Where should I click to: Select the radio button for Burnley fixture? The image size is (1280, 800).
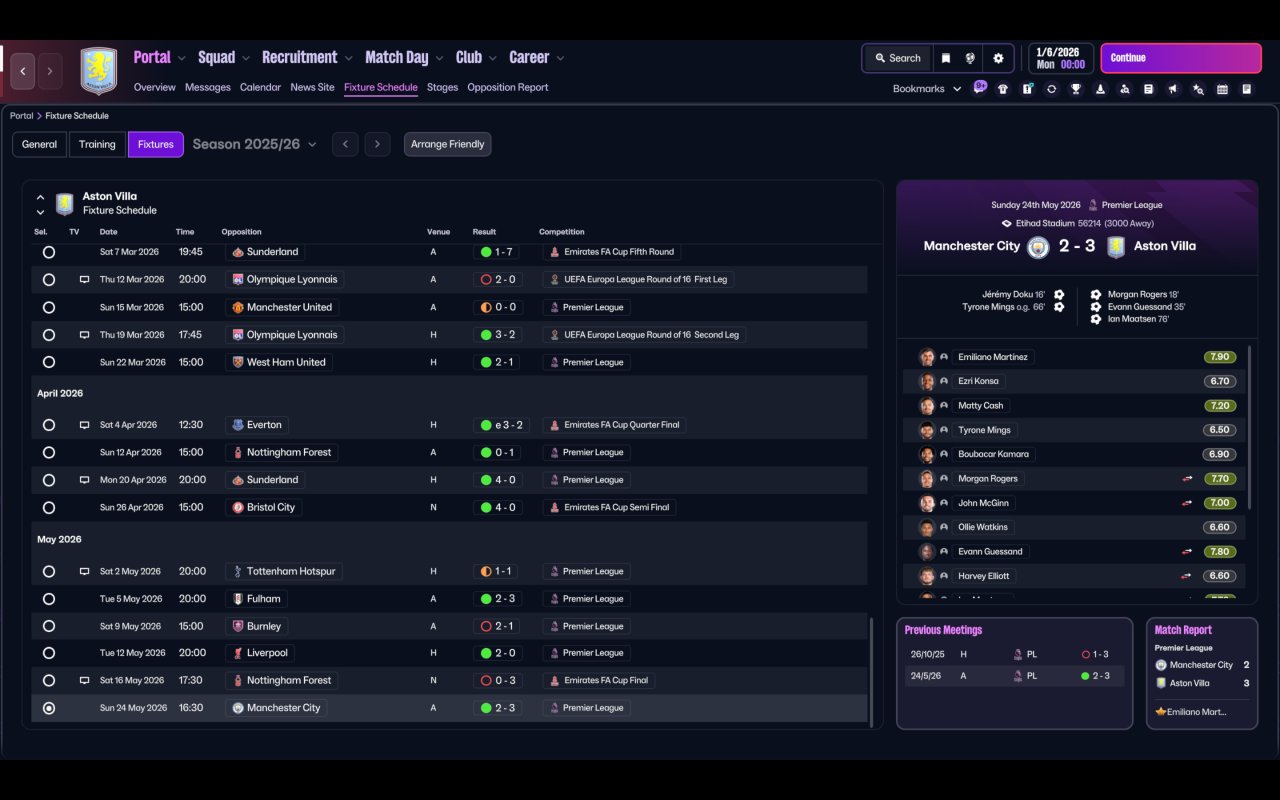(x=49, y=626)
